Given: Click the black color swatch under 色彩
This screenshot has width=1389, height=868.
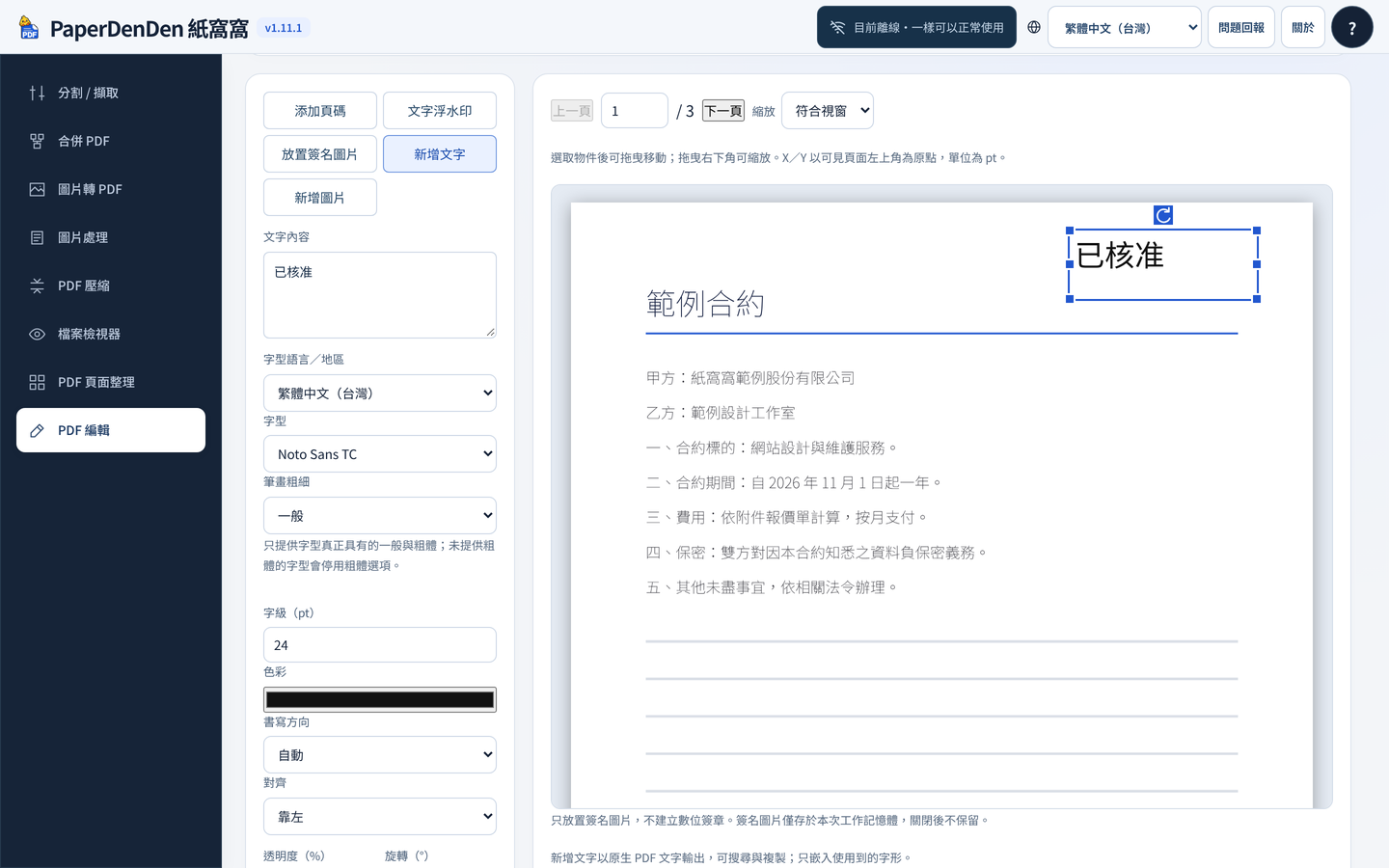Looking at the screenshot, I should click(x=380, y=699).
